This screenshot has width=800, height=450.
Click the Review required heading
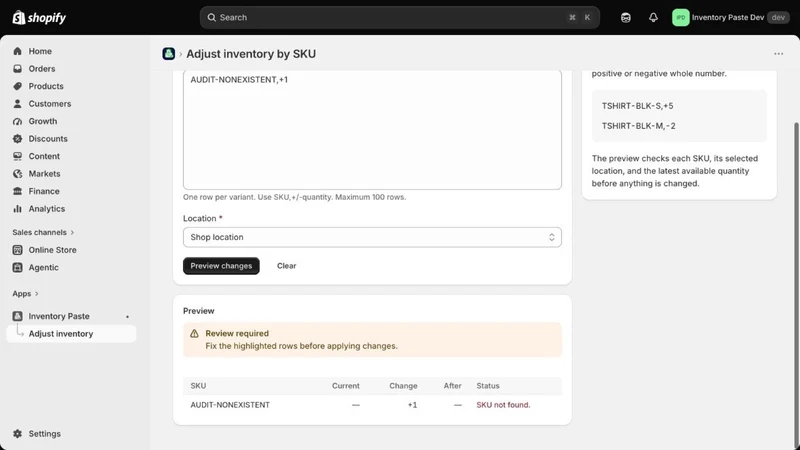tap(237, 333)
